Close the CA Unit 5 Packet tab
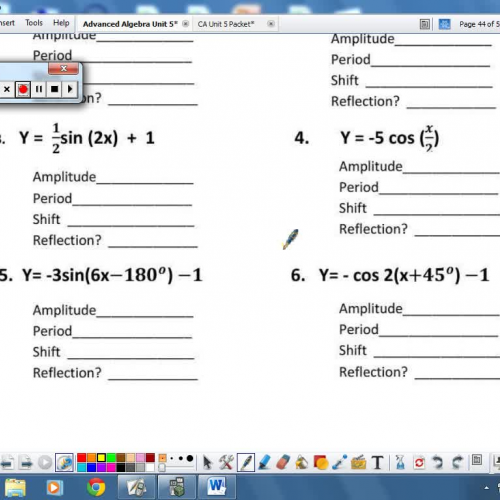This screenshot has height=500, width=500. click(x=271, y=24)
